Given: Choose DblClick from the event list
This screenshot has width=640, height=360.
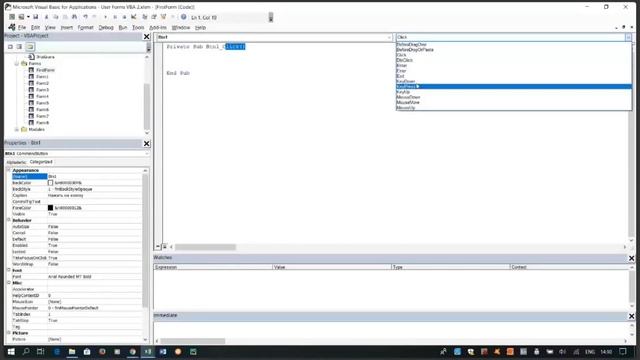Looking at the screenshot, I should [404, 60].
